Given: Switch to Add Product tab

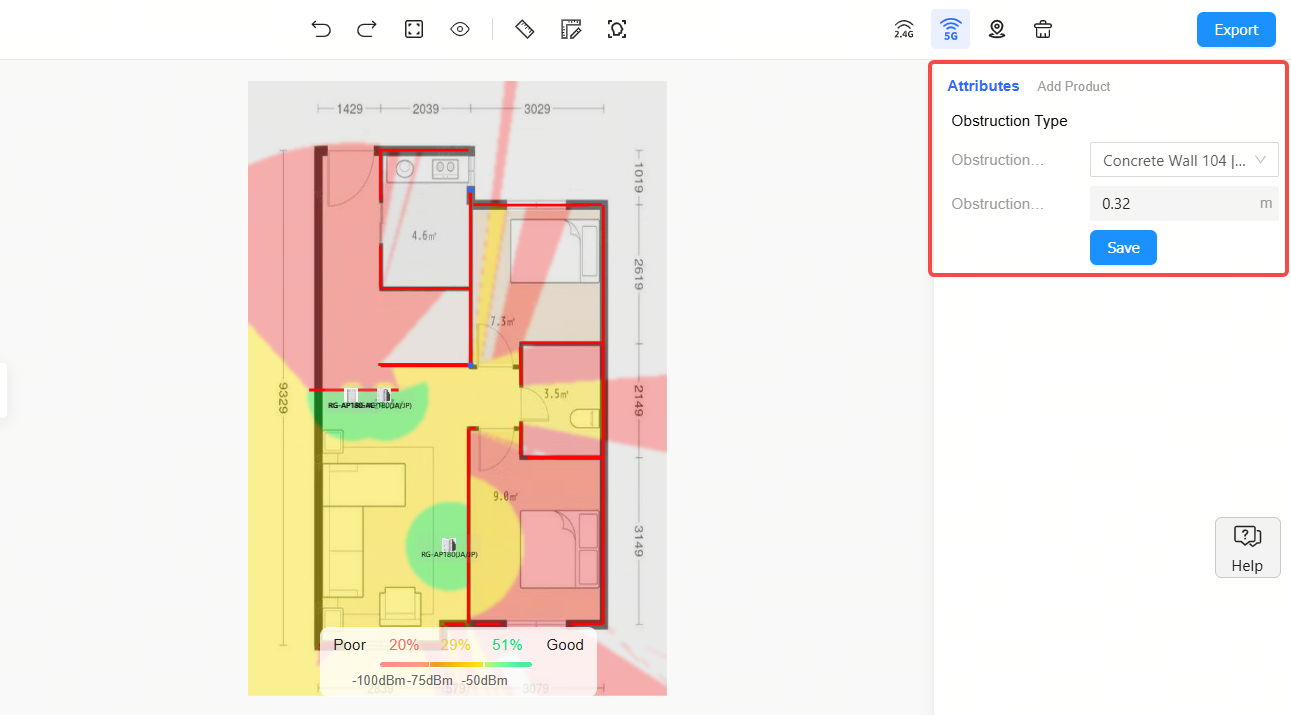Looking at the screenshot, I should (x=1074, y=87).
